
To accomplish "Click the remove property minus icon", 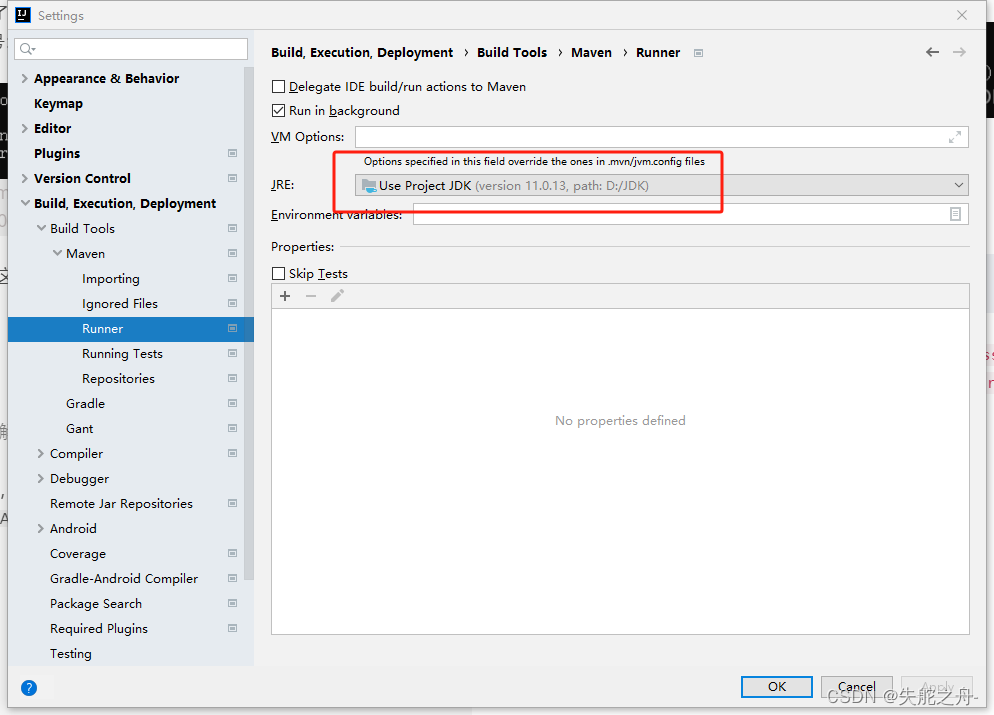I will click(x=311, y=296).
